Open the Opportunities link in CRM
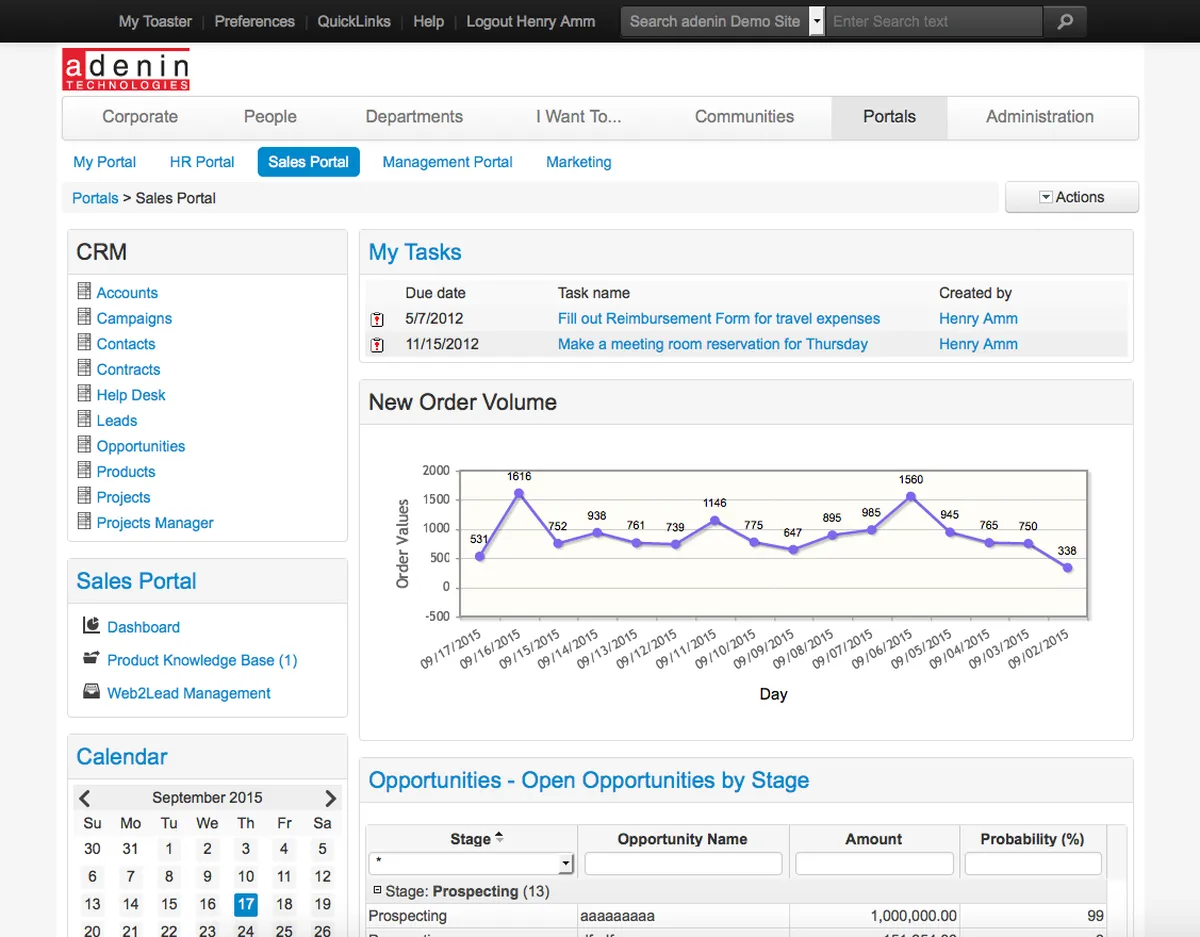Viewport: 1200px width, 937px height. (141, 446)
